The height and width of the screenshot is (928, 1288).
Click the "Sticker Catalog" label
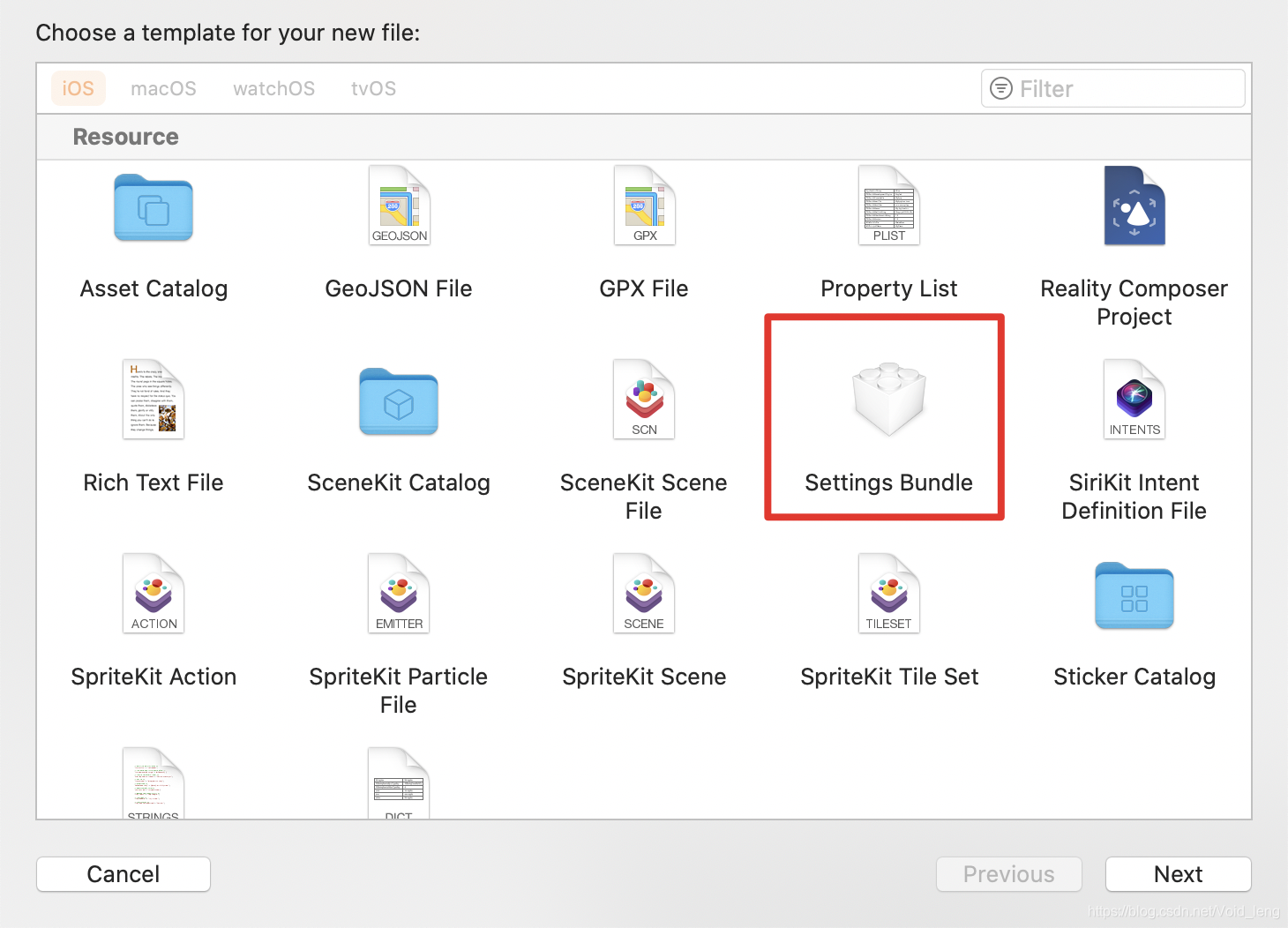click(1134, 677)
